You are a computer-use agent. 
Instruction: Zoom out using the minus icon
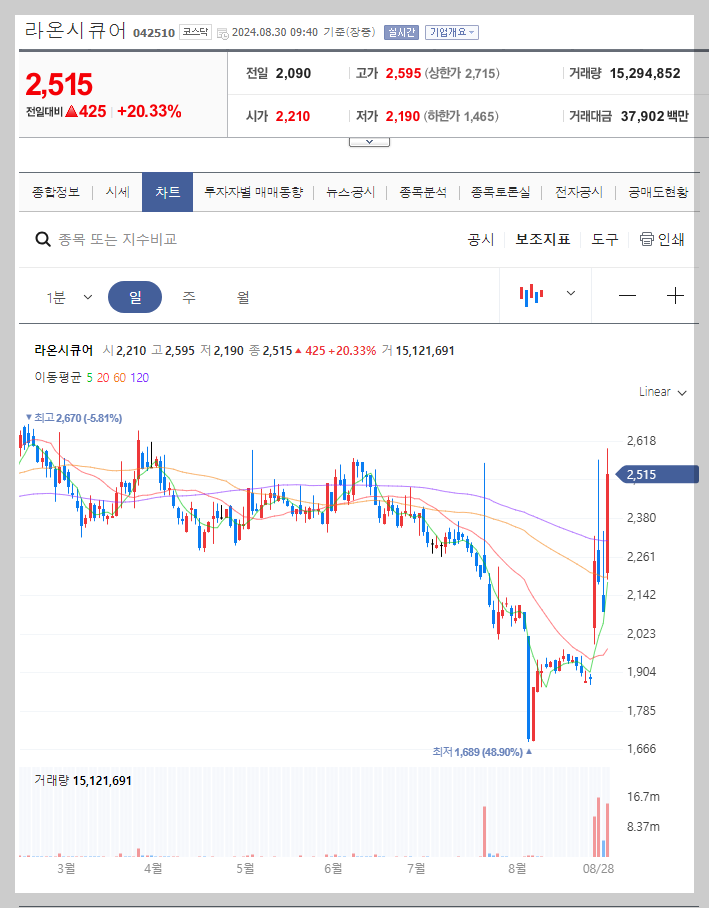click(627, 295)
